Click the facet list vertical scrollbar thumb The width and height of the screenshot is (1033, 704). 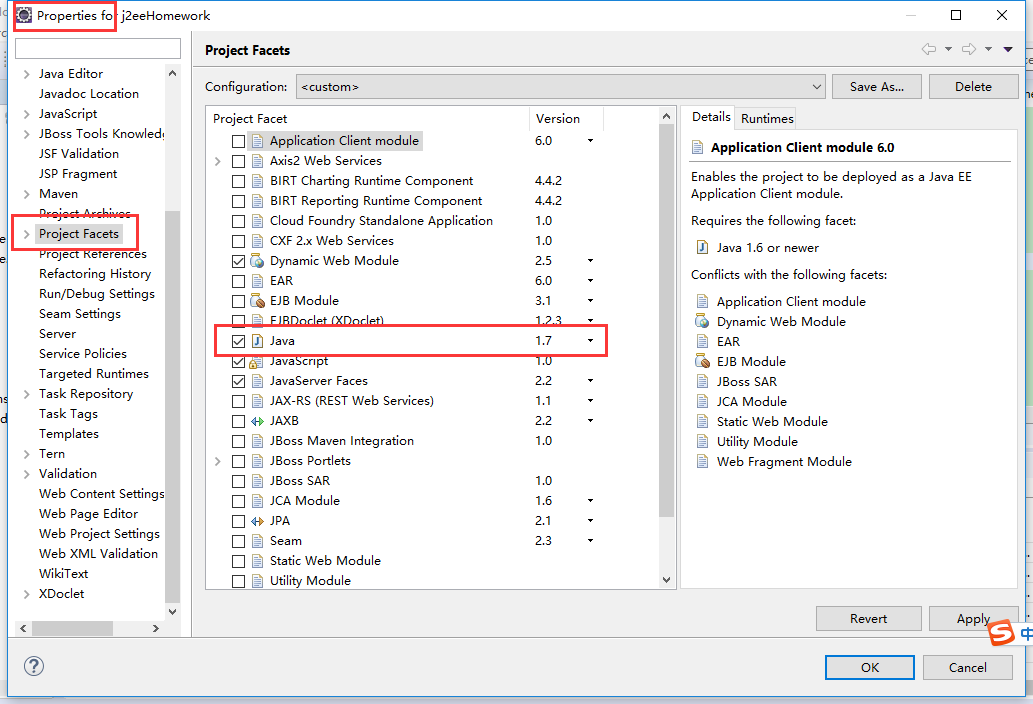[x=666, y=320]
